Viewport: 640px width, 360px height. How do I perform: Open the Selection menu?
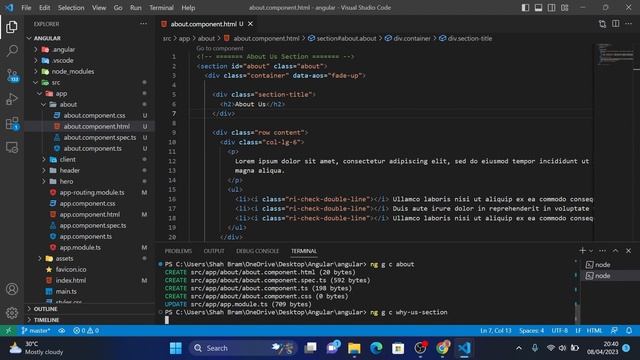(x=71, y=8)
